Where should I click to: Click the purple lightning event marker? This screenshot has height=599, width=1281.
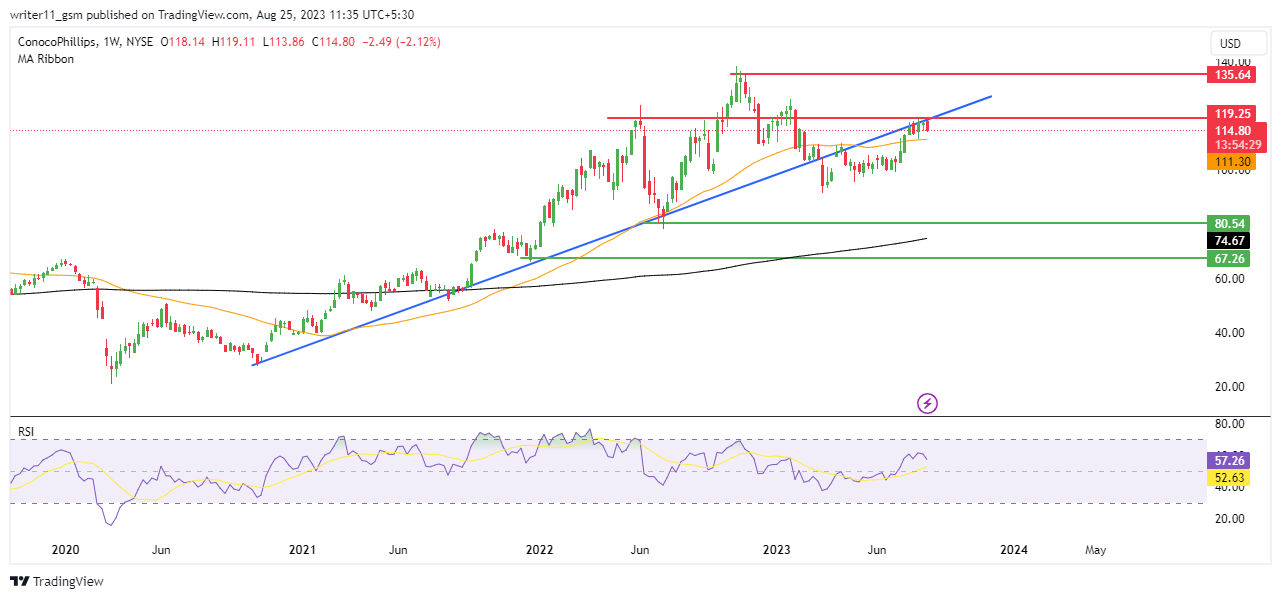[928, 403]
